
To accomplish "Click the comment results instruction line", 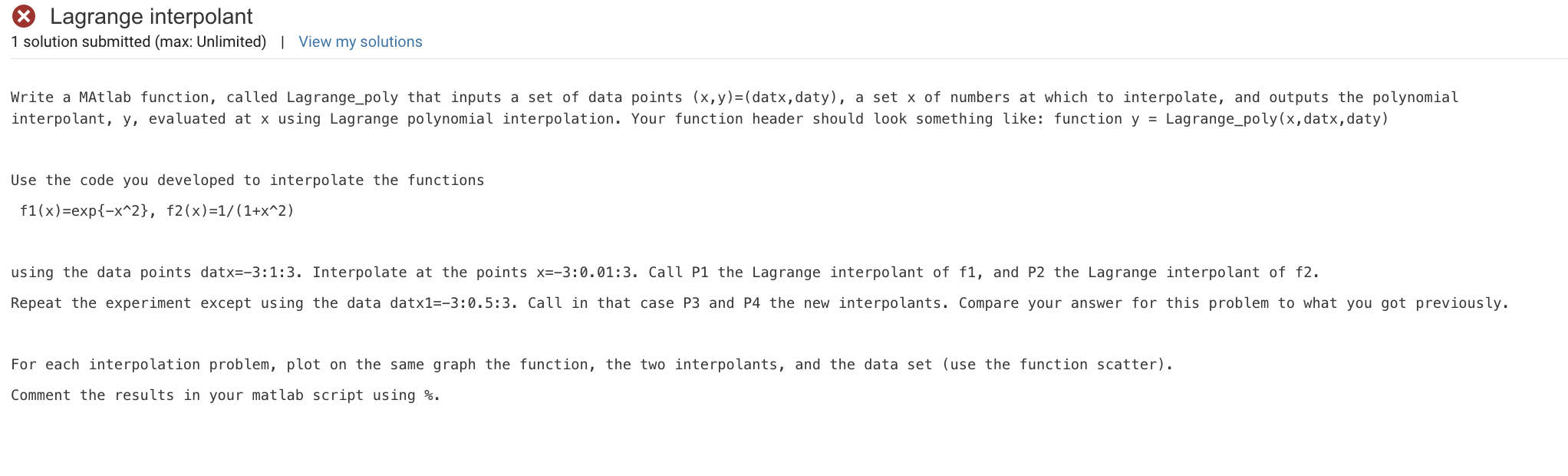I will (226, 395).
